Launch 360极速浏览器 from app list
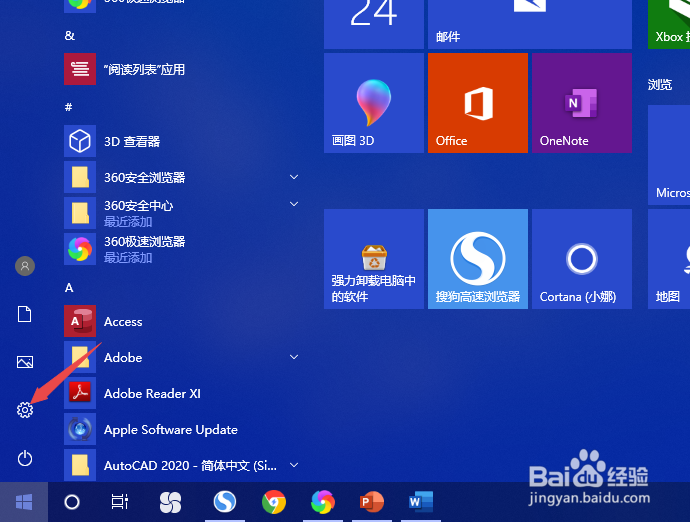Viewport: 690px width, 522px height. pyautogui.click(x=183, y=249)
